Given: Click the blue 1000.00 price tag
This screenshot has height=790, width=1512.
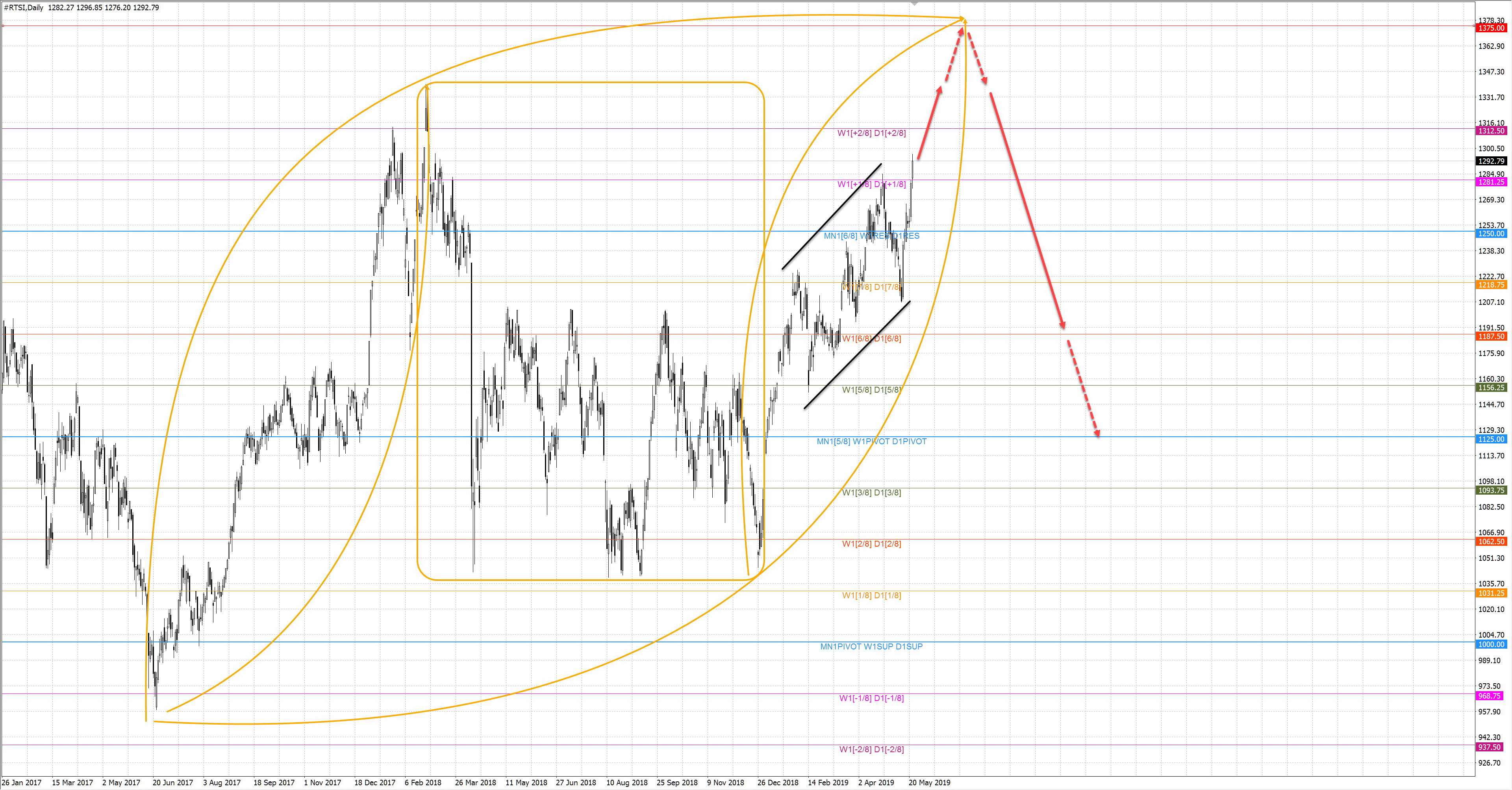Looking at the screenshot, I should tap(1491, 644).
